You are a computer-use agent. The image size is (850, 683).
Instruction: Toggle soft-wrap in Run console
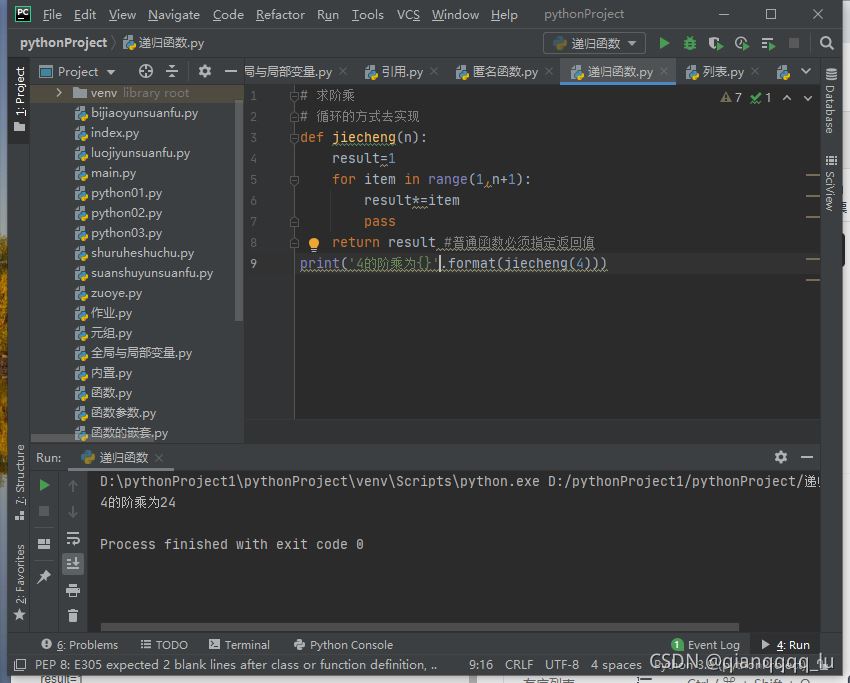click(73, 538)
